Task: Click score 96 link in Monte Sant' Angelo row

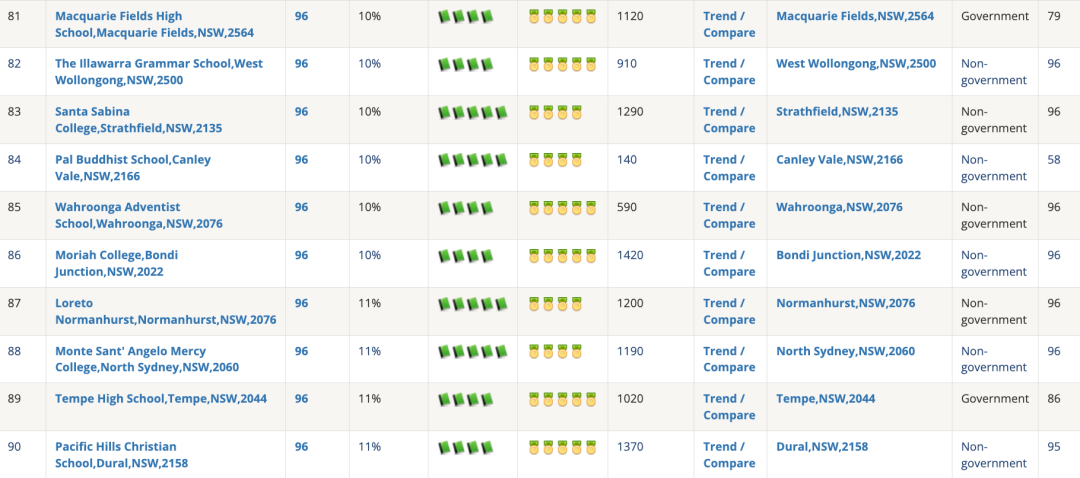Action: click(302, 351)
